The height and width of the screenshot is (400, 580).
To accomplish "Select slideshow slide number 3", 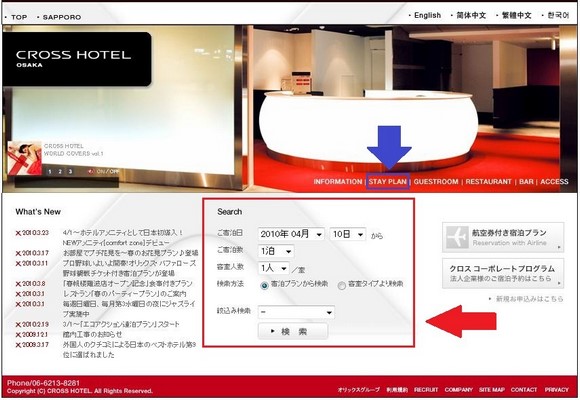I will click(x=70, y=172).
